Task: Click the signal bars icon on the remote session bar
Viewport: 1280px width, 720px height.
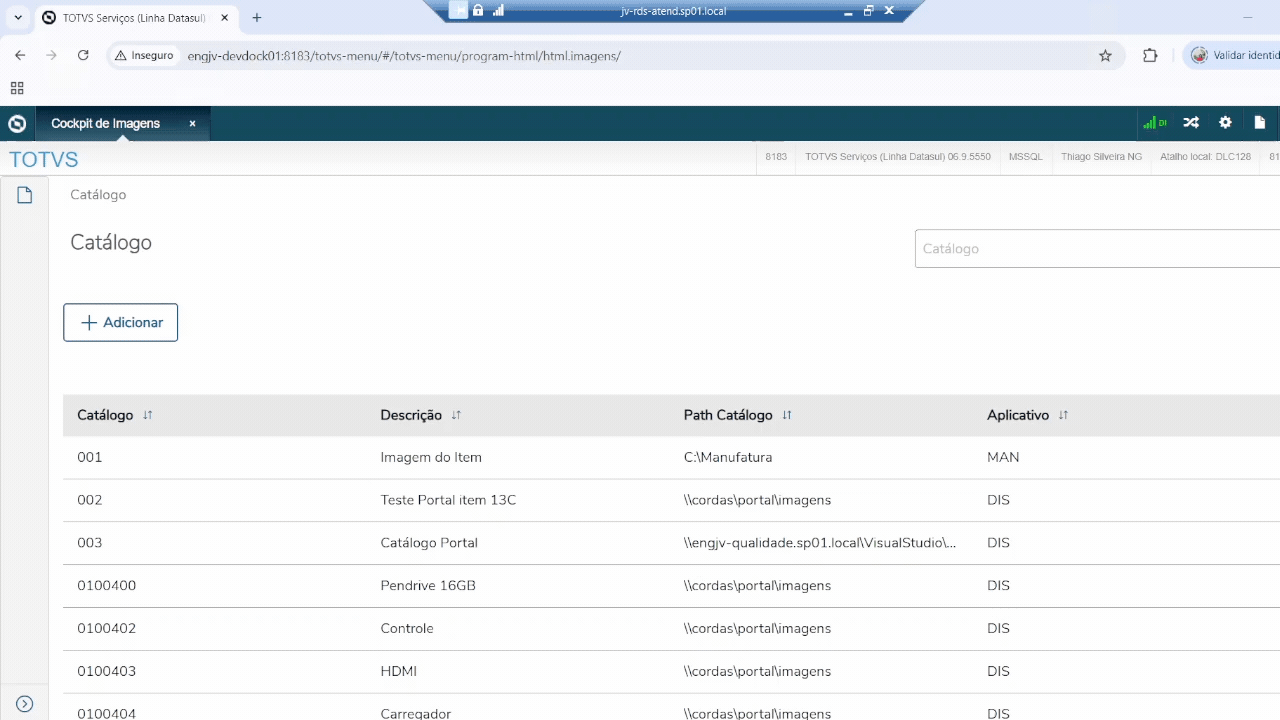Action: click(x=498, y=10)
